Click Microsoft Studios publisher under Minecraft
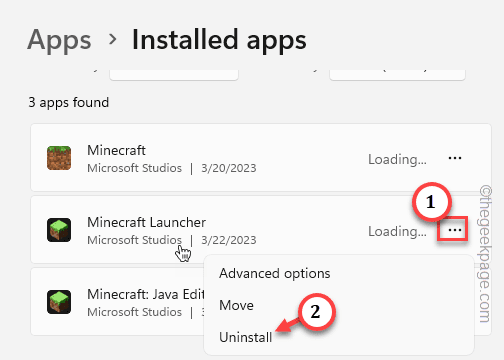The height and width of the screenshot is (360, 504). pos(134,168)
